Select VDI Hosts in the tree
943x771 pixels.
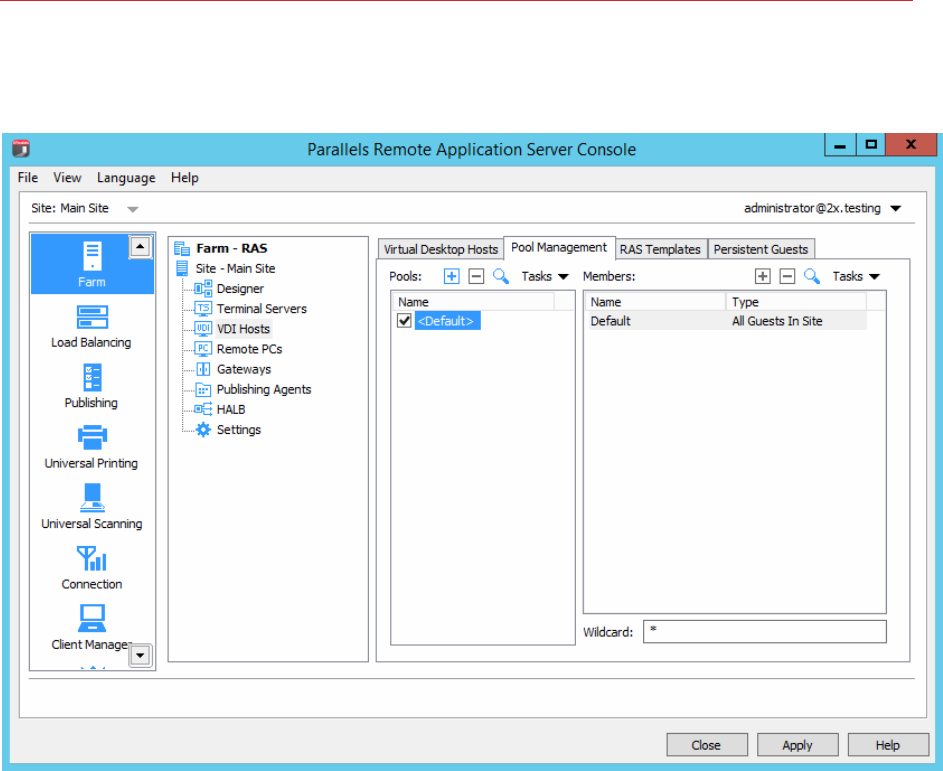pyautogui.click(x=244, y=329)
